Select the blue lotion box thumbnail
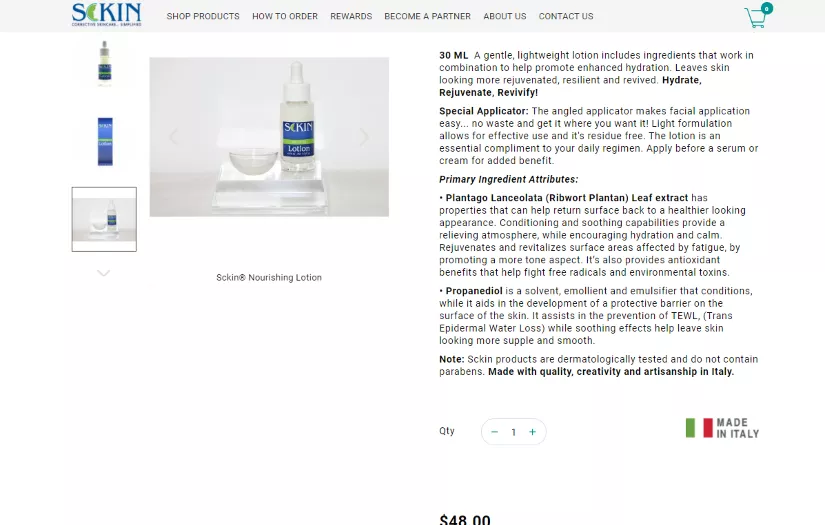This screenshot has height=525, width=825. (x=105, y=142)
